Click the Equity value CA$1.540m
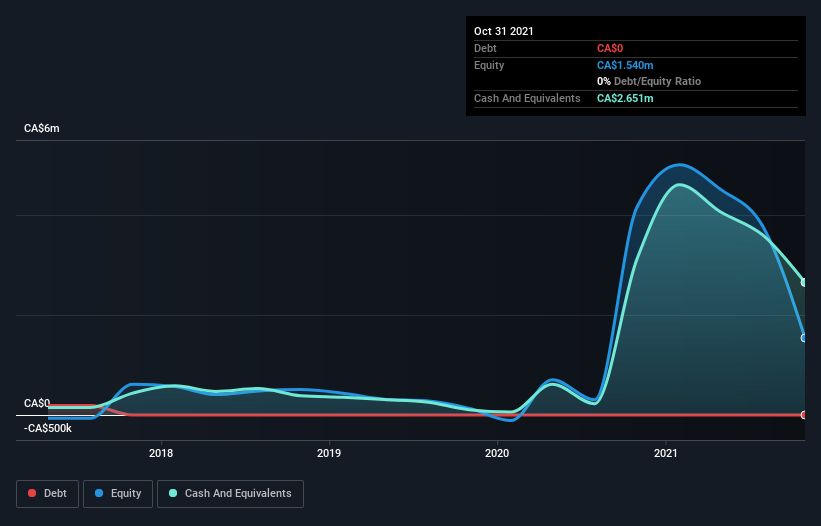The width and height of the screenshot is (821, 526). (x=625, y=65)
